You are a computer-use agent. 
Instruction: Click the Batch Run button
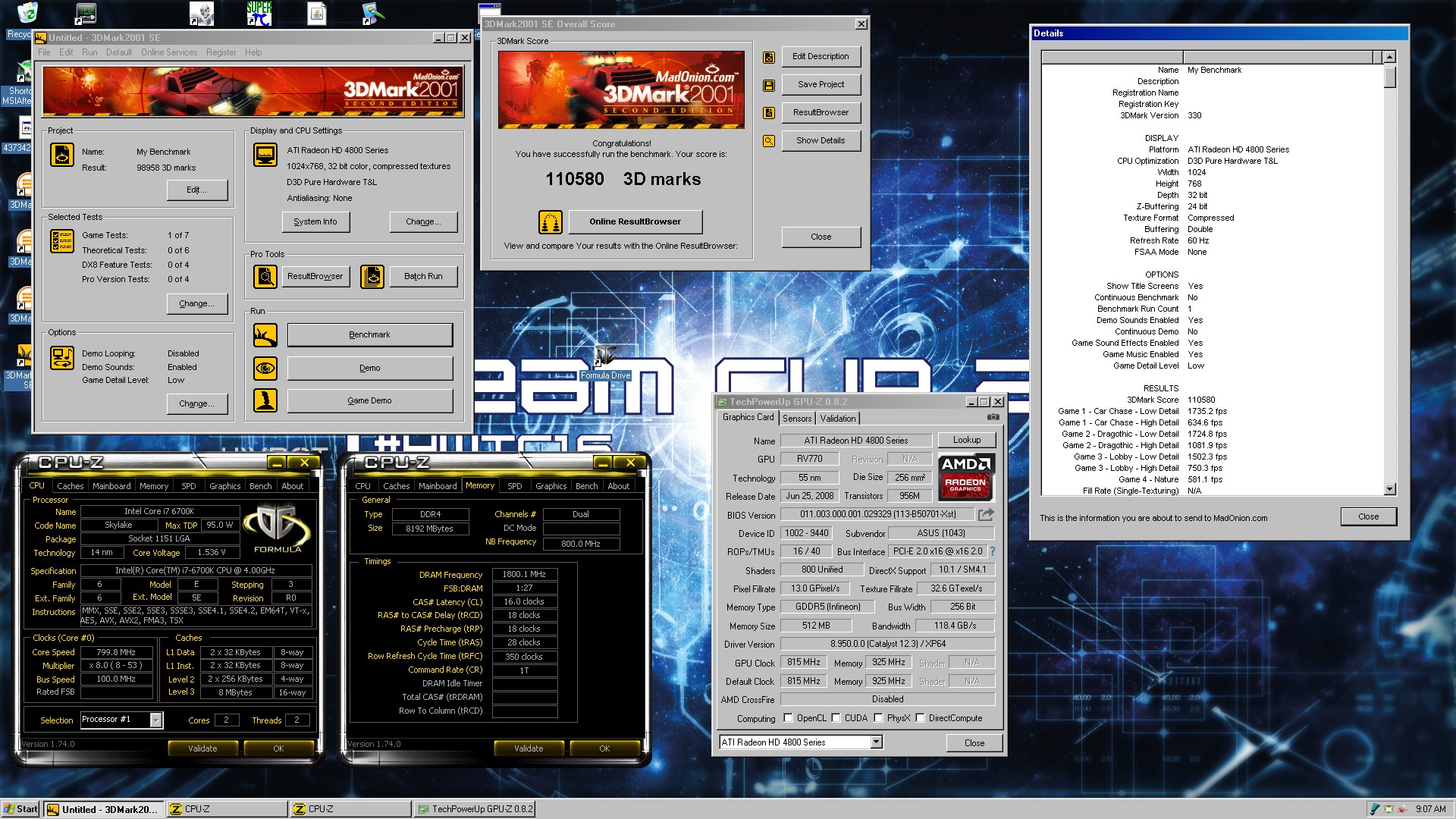point(423,277)
